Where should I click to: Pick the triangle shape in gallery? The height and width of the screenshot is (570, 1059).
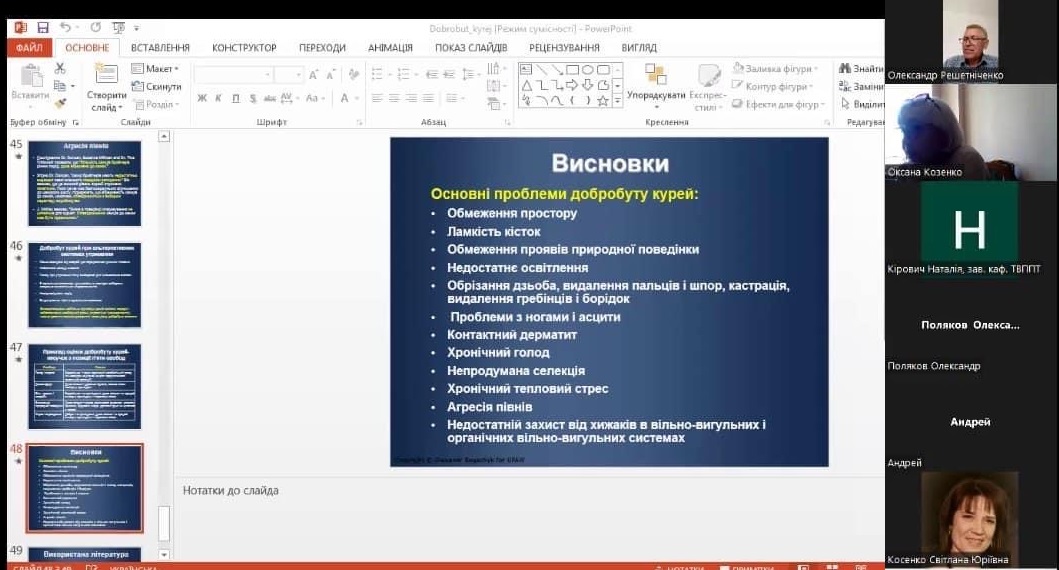[526, 85]
